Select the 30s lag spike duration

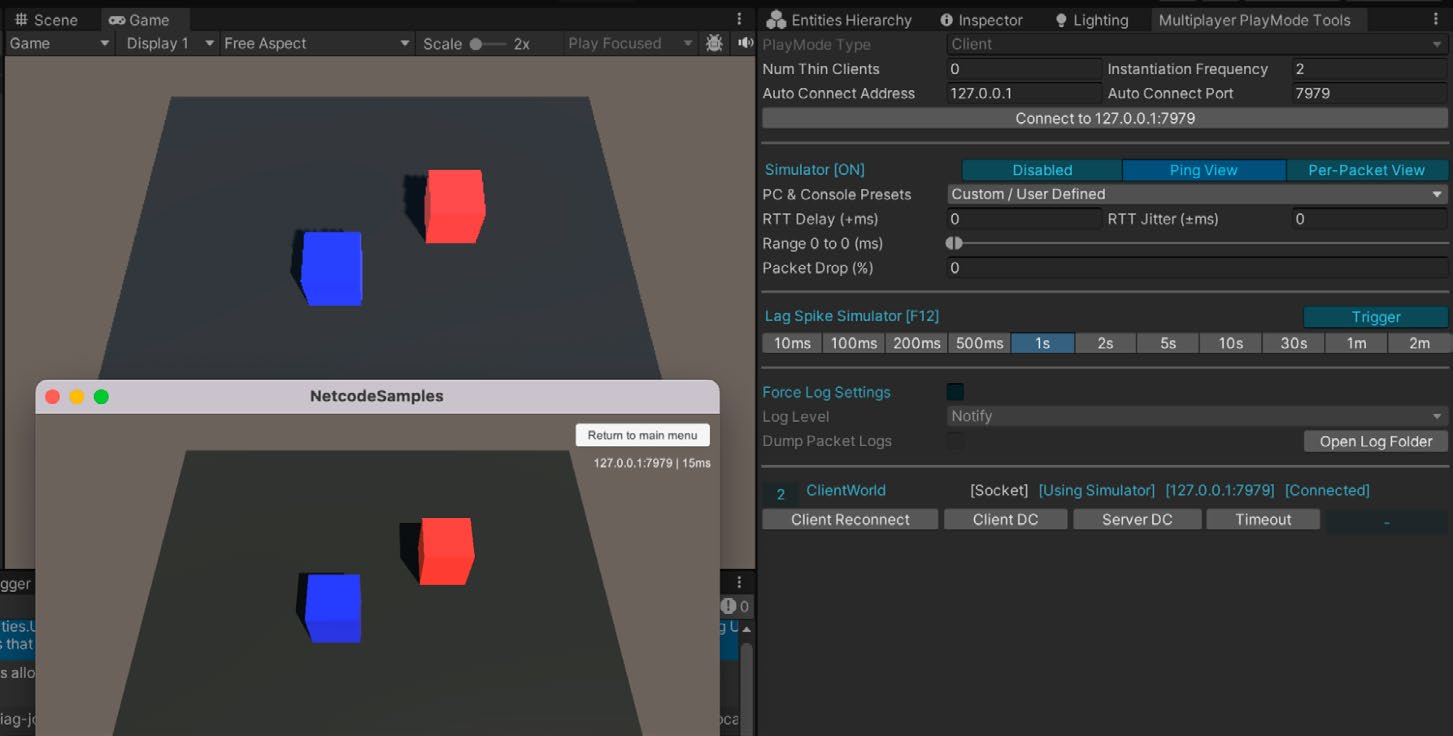(x=1294, y=343)
